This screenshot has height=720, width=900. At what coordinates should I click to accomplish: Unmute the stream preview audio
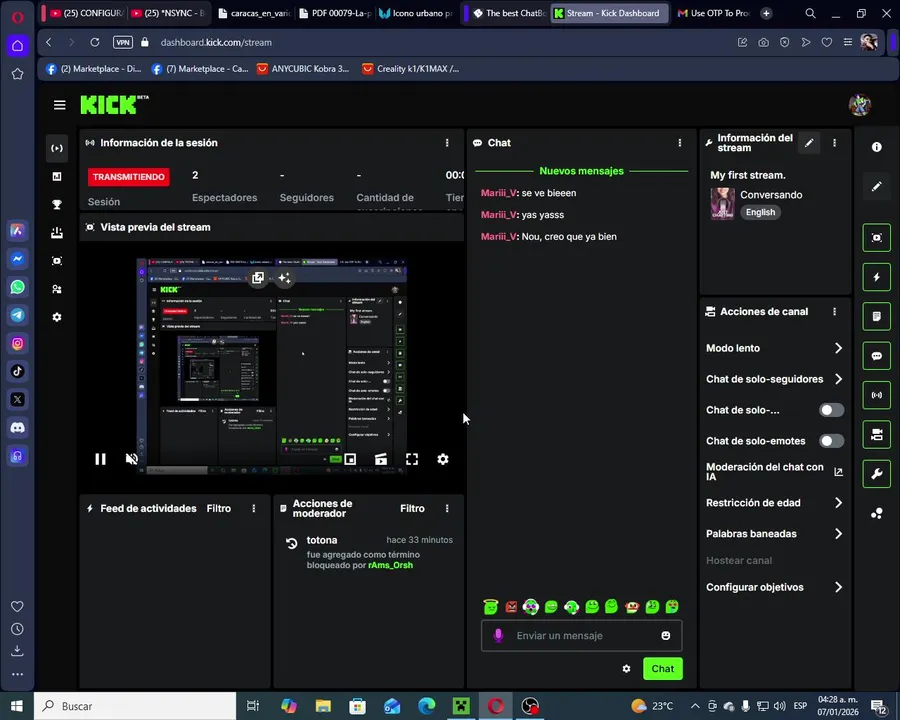point(131,459)
